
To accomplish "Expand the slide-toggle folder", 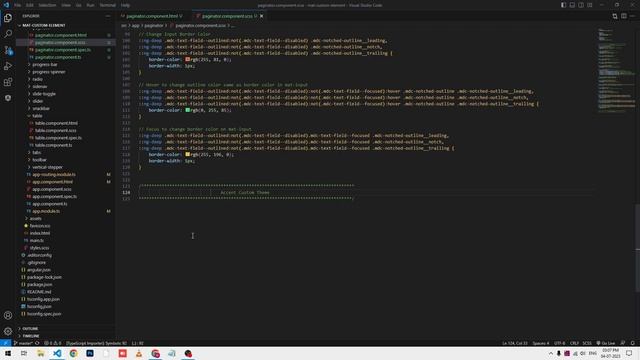I will (x=44, y=94).
